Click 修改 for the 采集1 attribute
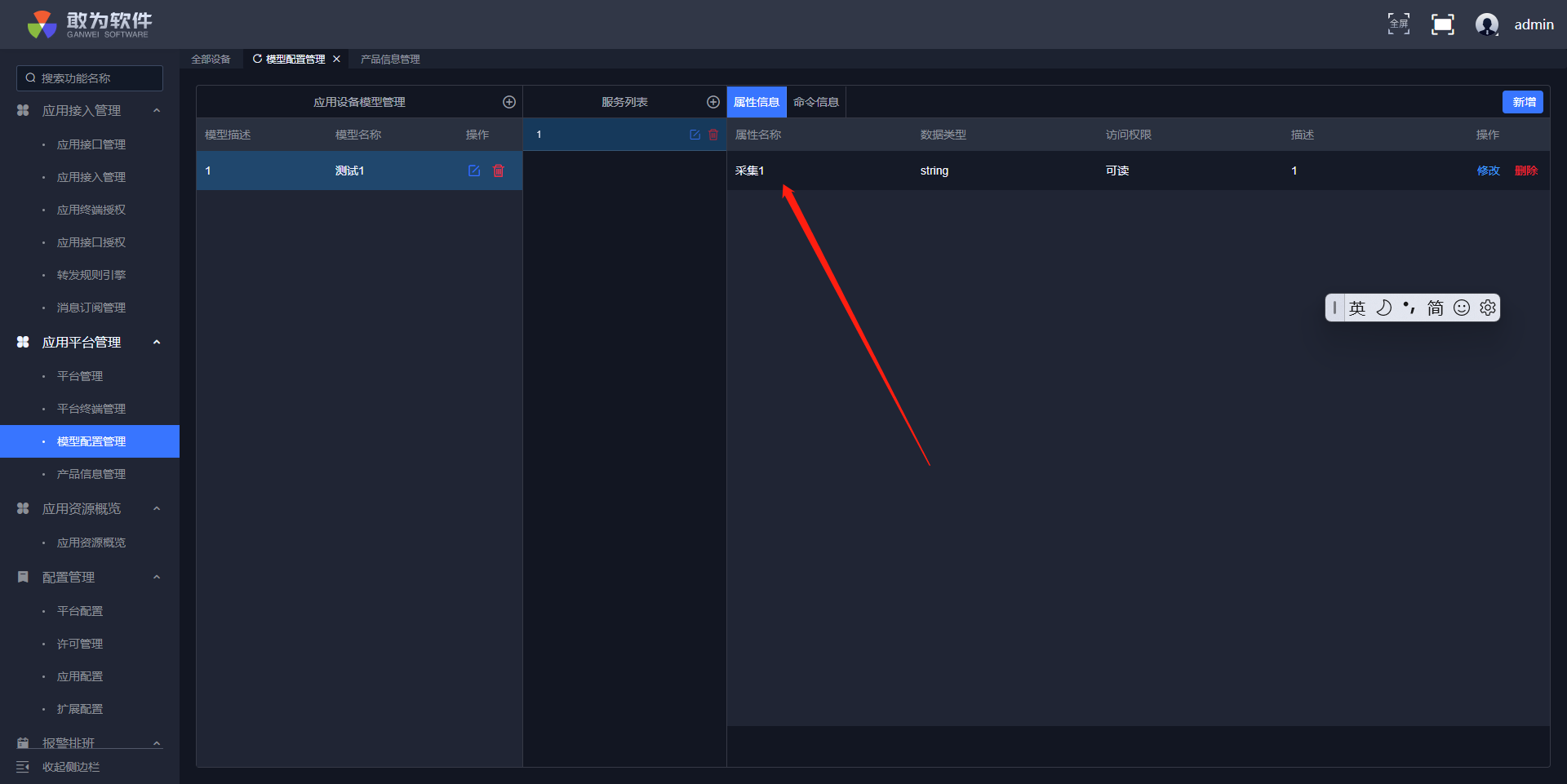1567x784 pixels. click(x=1489, y=171)
